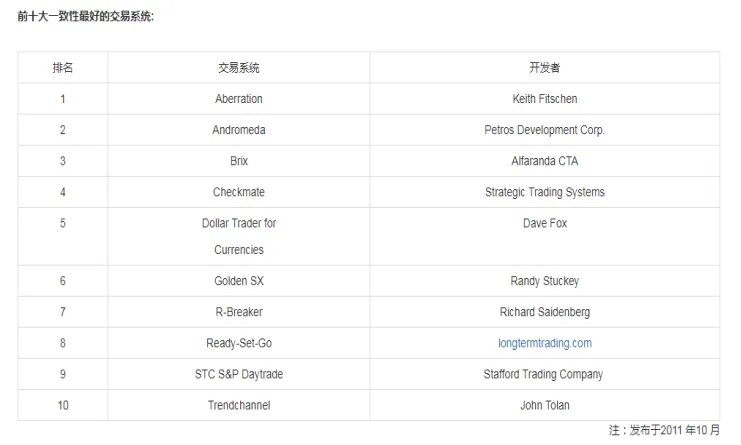Image resolution: width=741 pixels, height=445 pixels.
Task: Click the Aberration system cell
Action: tap(239, 99)
